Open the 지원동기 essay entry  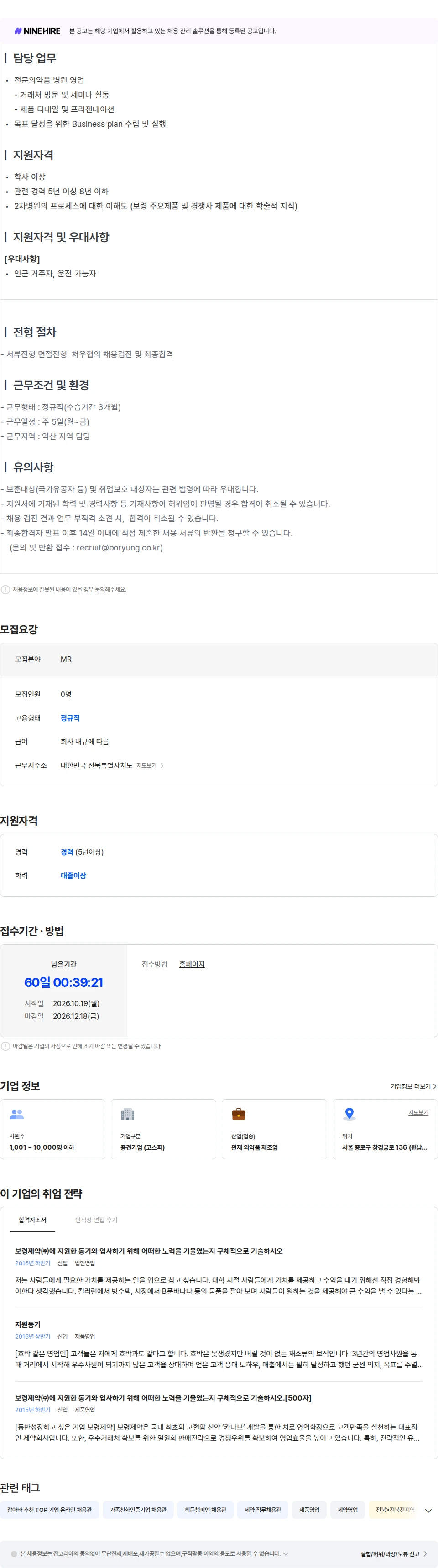point(27,1324)
